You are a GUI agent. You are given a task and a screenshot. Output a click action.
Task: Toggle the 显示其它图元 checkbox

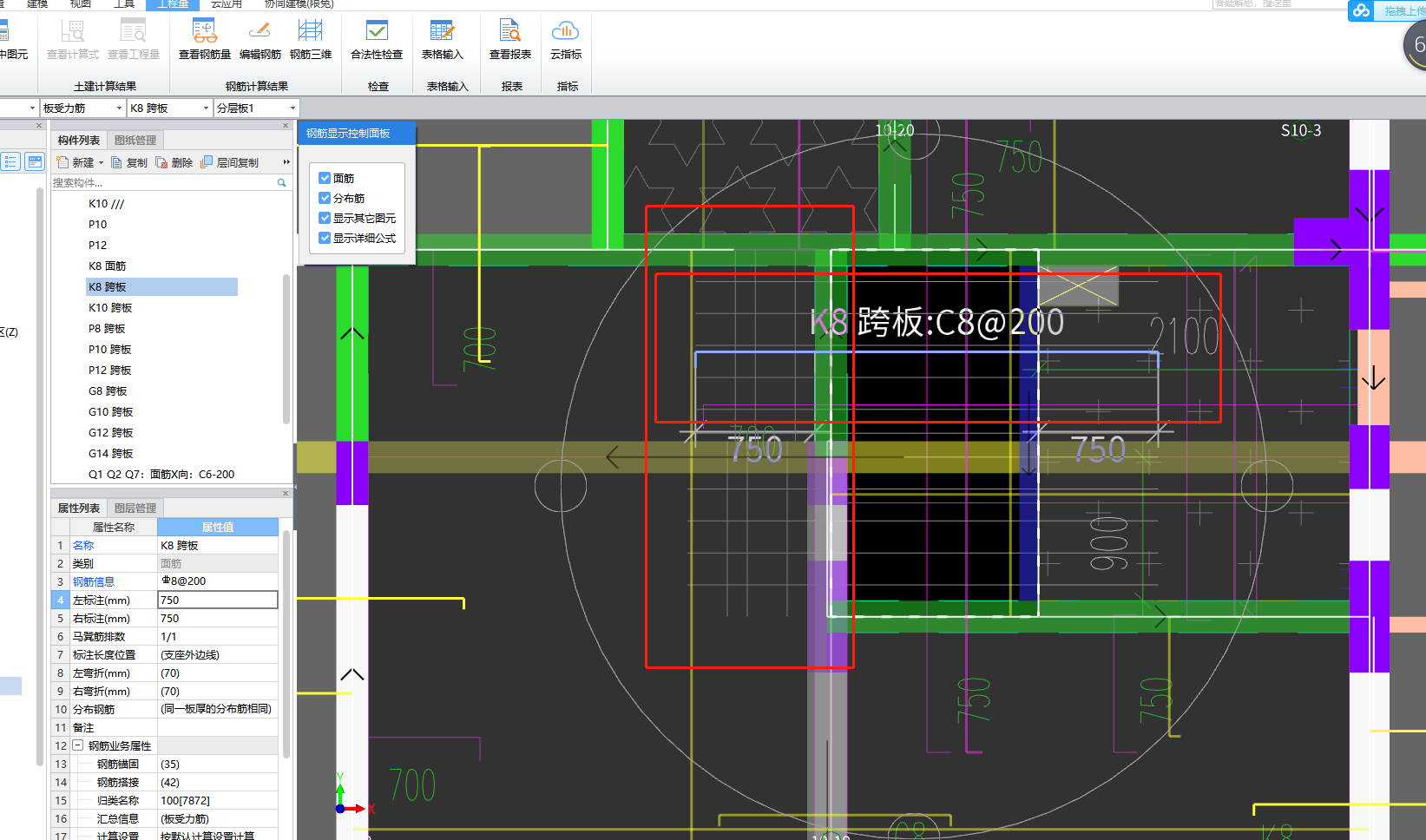click(325, 218)
